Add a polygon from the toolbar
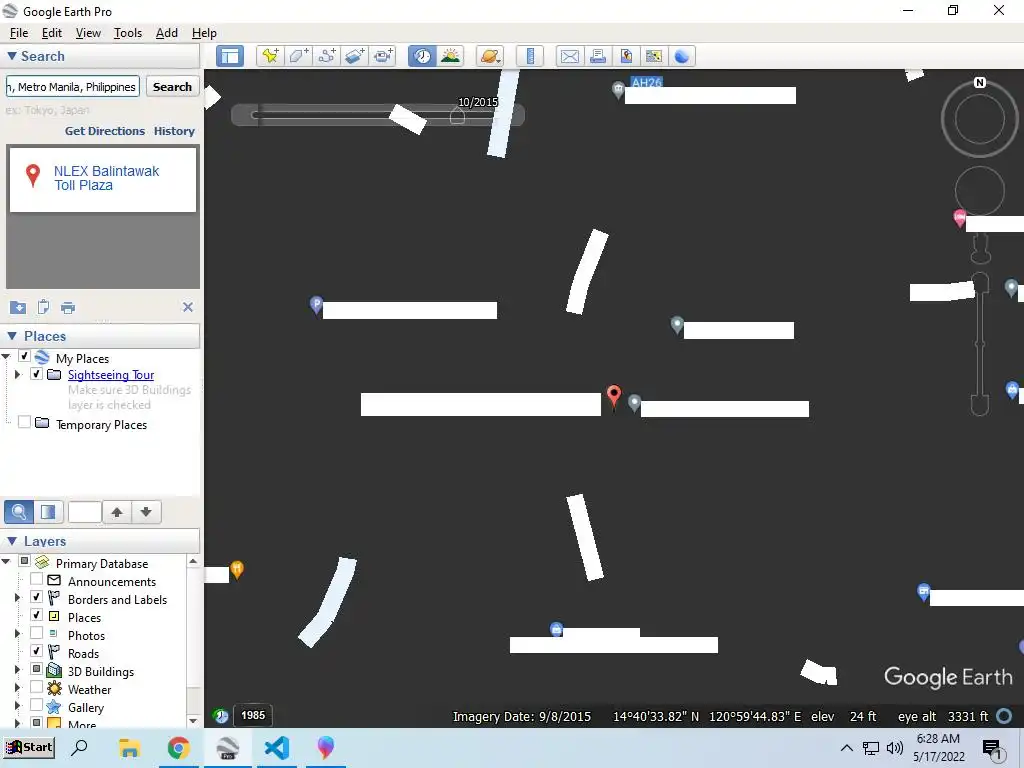Viewport: 1024px width, 768px height. (298, 56)
